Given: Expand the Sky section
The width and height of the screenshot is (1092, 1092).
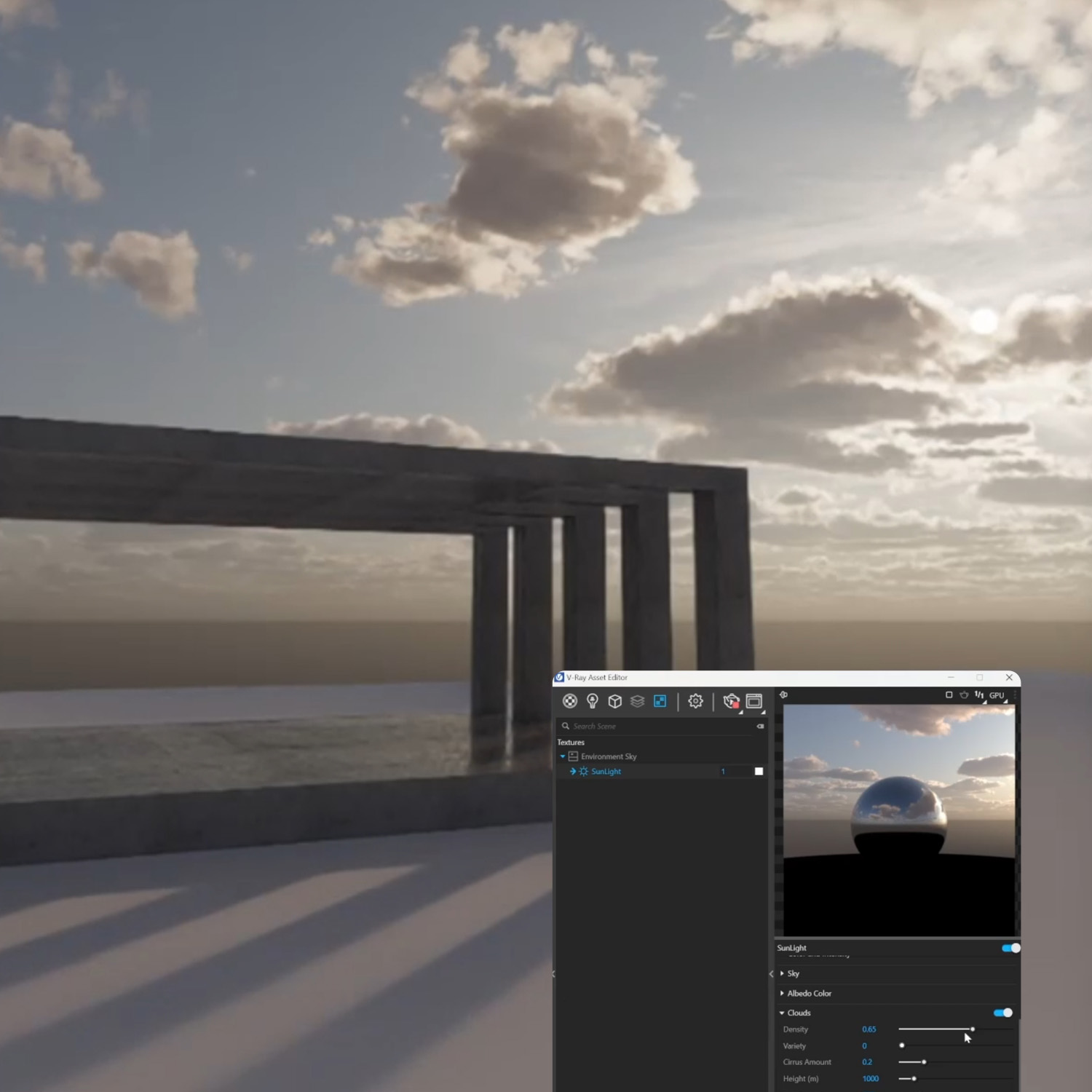Looking at the screenshot, I should [x=782, y=973].
